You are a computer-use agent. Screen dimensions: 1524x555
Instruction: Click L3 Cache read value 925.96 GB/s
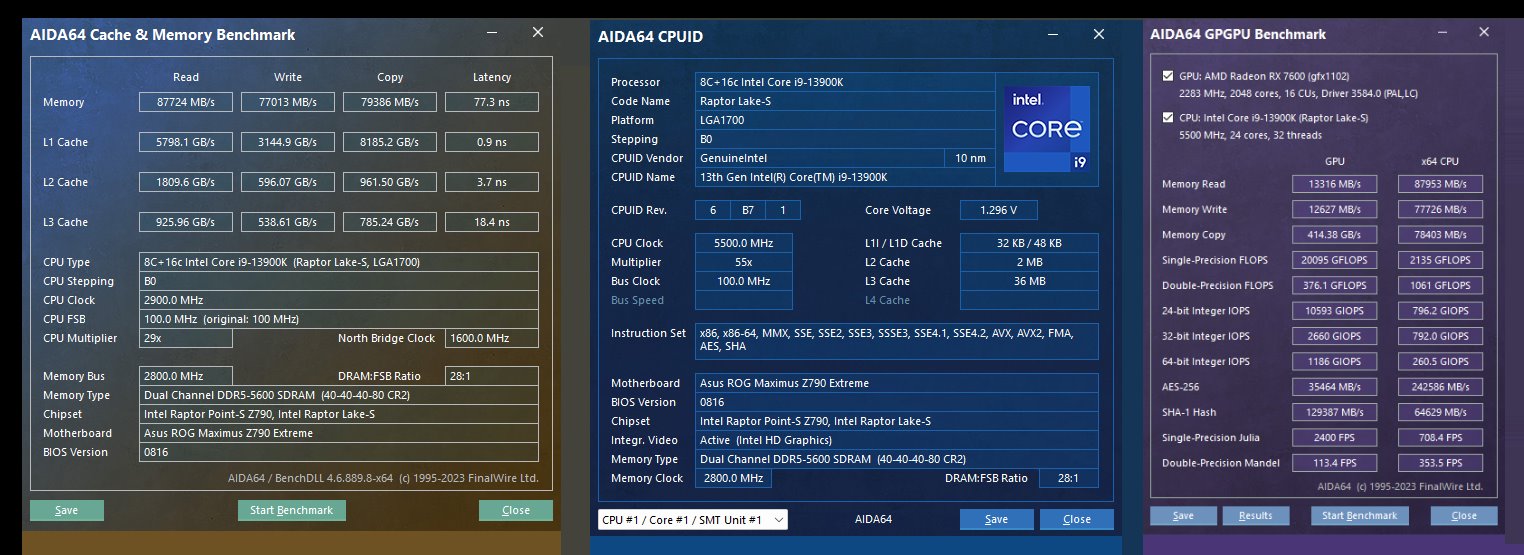click(x=186, y=222)
